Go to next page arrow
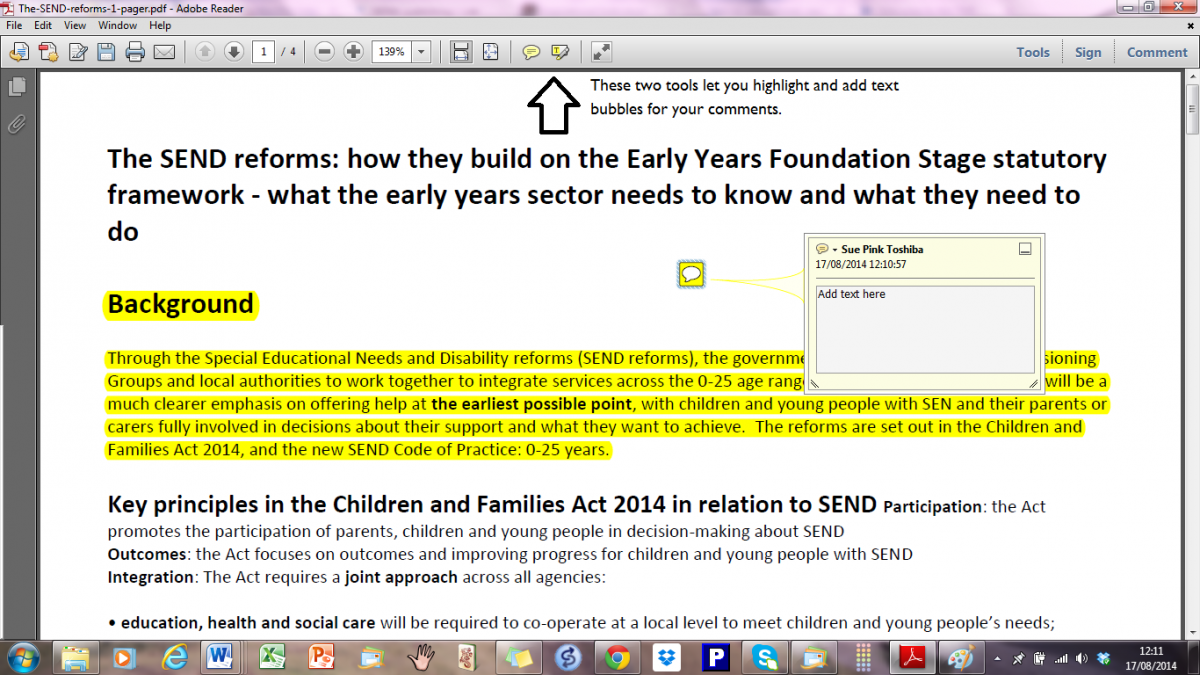Image resolution: width=1200 pixels, height=675 pixels. tap(233, 52)
